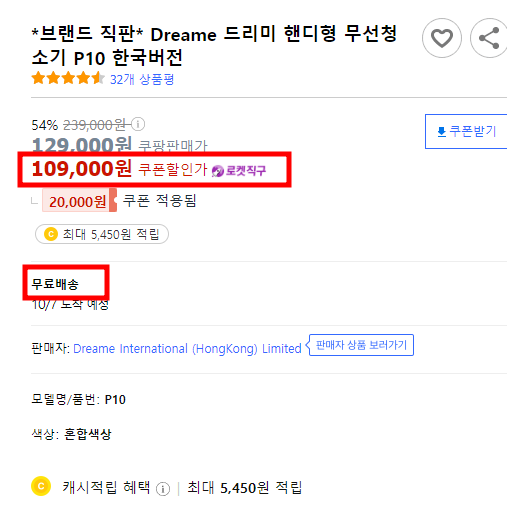This screenshot has width=507, height=507.
Task: Click the yellow cash coin icon at bottom
Action: (41, 486)
